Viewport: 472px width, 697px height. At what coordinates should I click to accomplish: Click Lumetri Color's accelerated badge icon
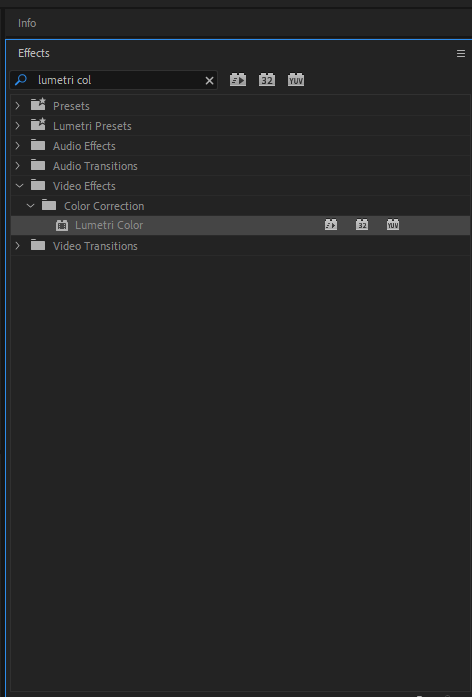pyautogui.click(x=331, y=225)
